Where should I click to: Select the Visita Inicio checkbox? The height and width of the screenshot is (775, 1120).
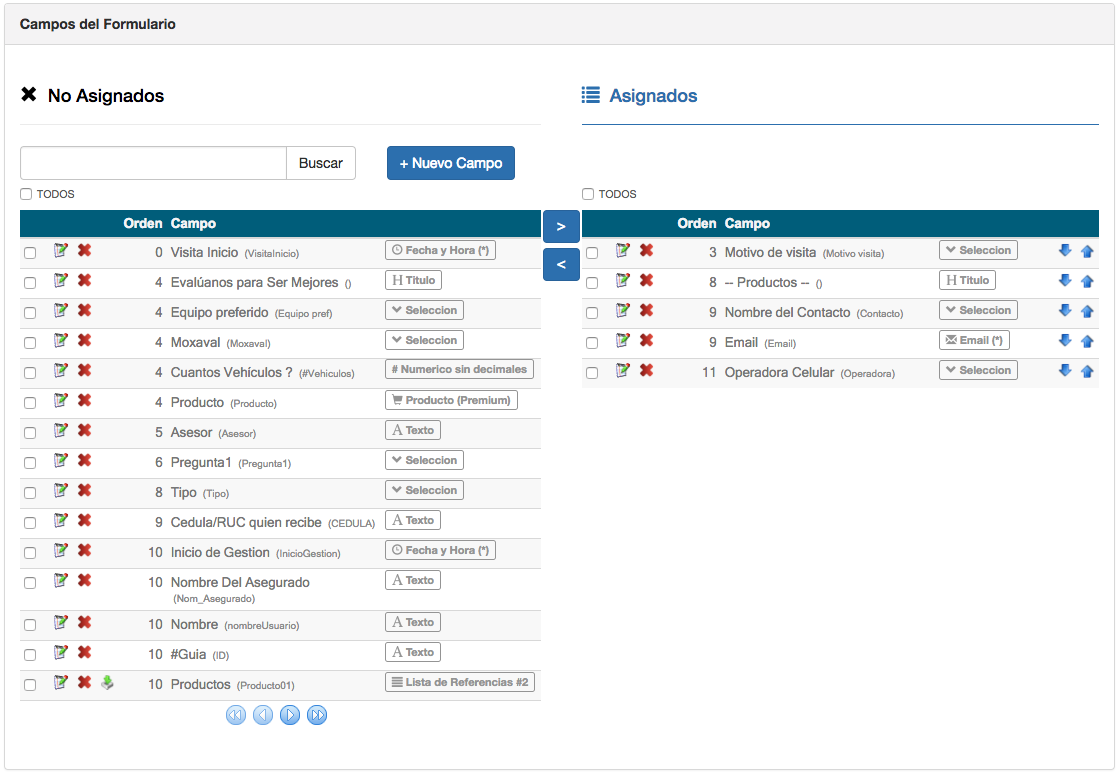[30, 253]
